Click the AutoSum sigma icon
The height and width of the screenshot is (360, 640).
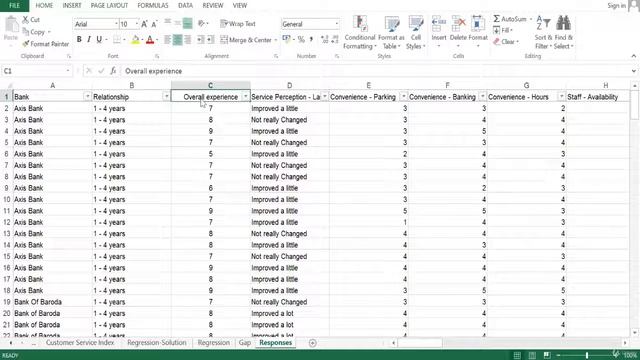point(496,19)
